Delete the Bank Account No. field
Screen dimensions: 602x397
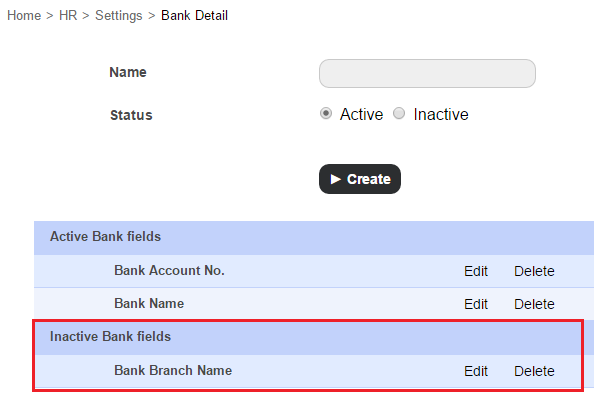[534, 271]
